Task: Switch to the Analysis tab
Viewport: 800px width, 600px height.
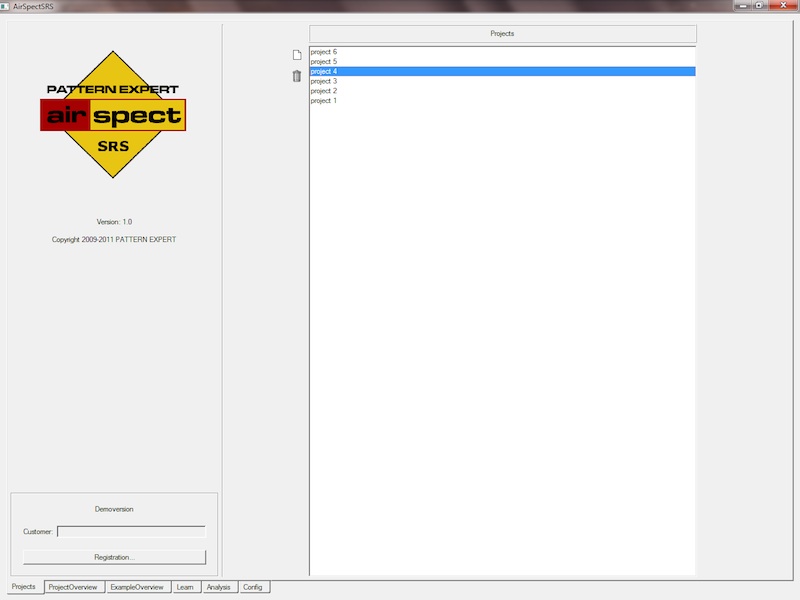Action: [x=218, y=587]
